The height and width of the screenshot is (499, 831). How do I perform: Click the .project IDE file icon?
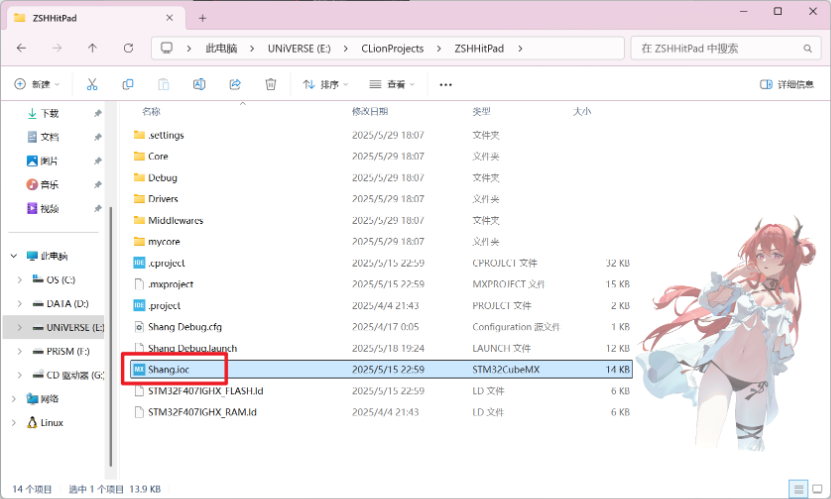[139, 305]
